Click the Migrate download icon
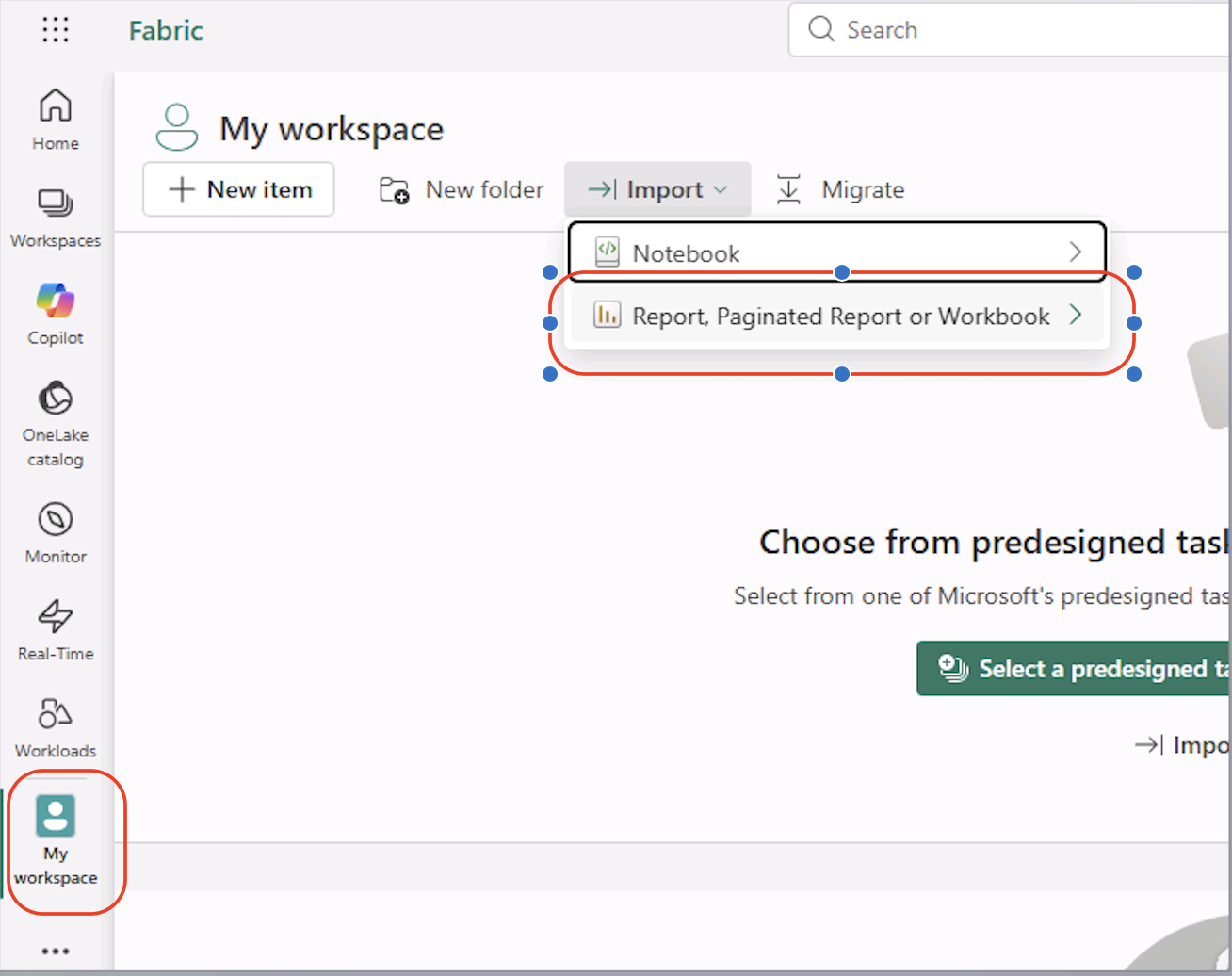Screen dimensions: 1232x976 [x=788, y=189]
